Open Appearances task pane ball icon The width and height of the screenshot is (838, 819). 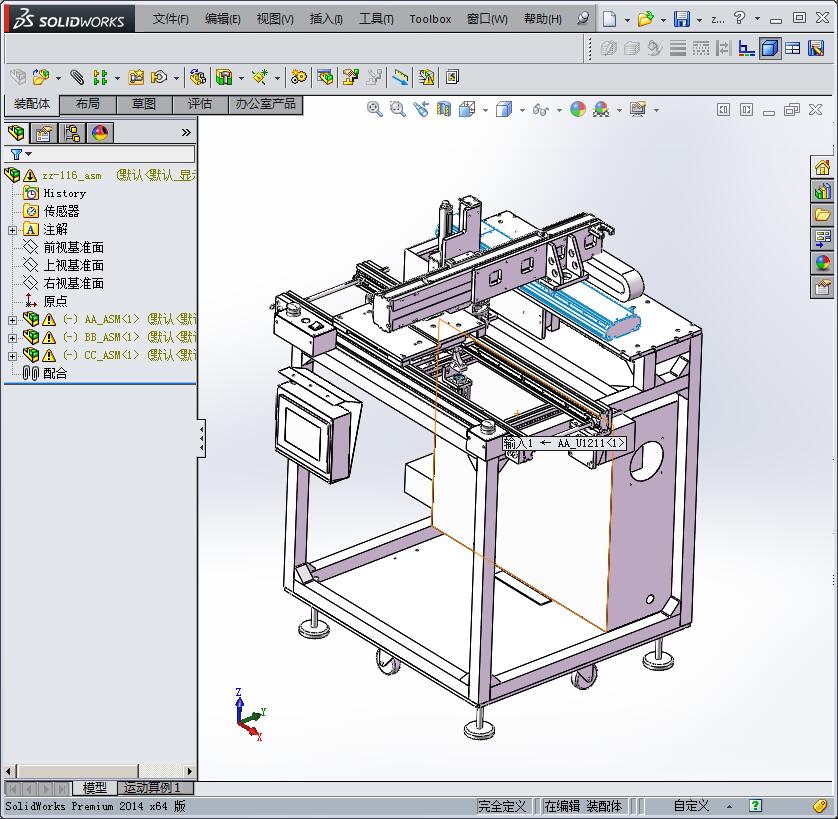coord(823,264)
